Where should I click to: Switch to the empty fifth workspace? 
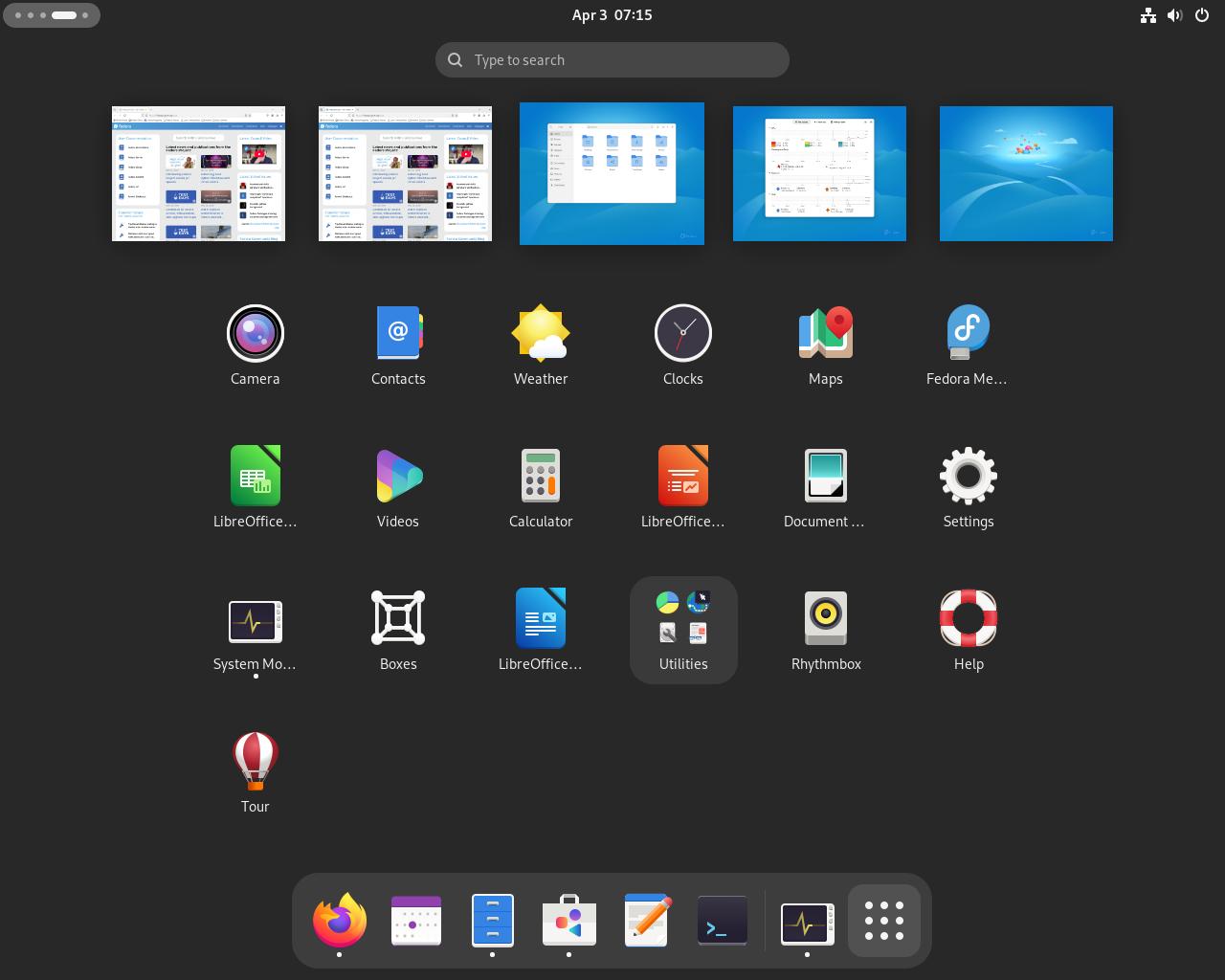tap(1026, 173)
